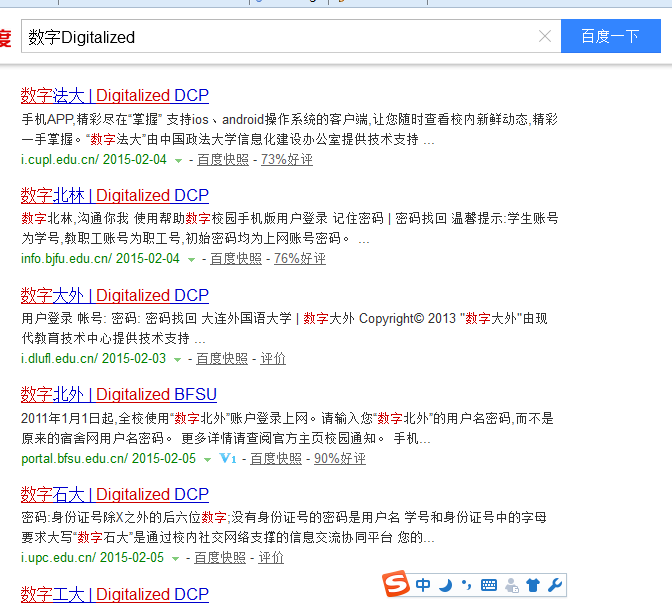
Task: Clear the search box with the X icon
Action: point(545,36)
